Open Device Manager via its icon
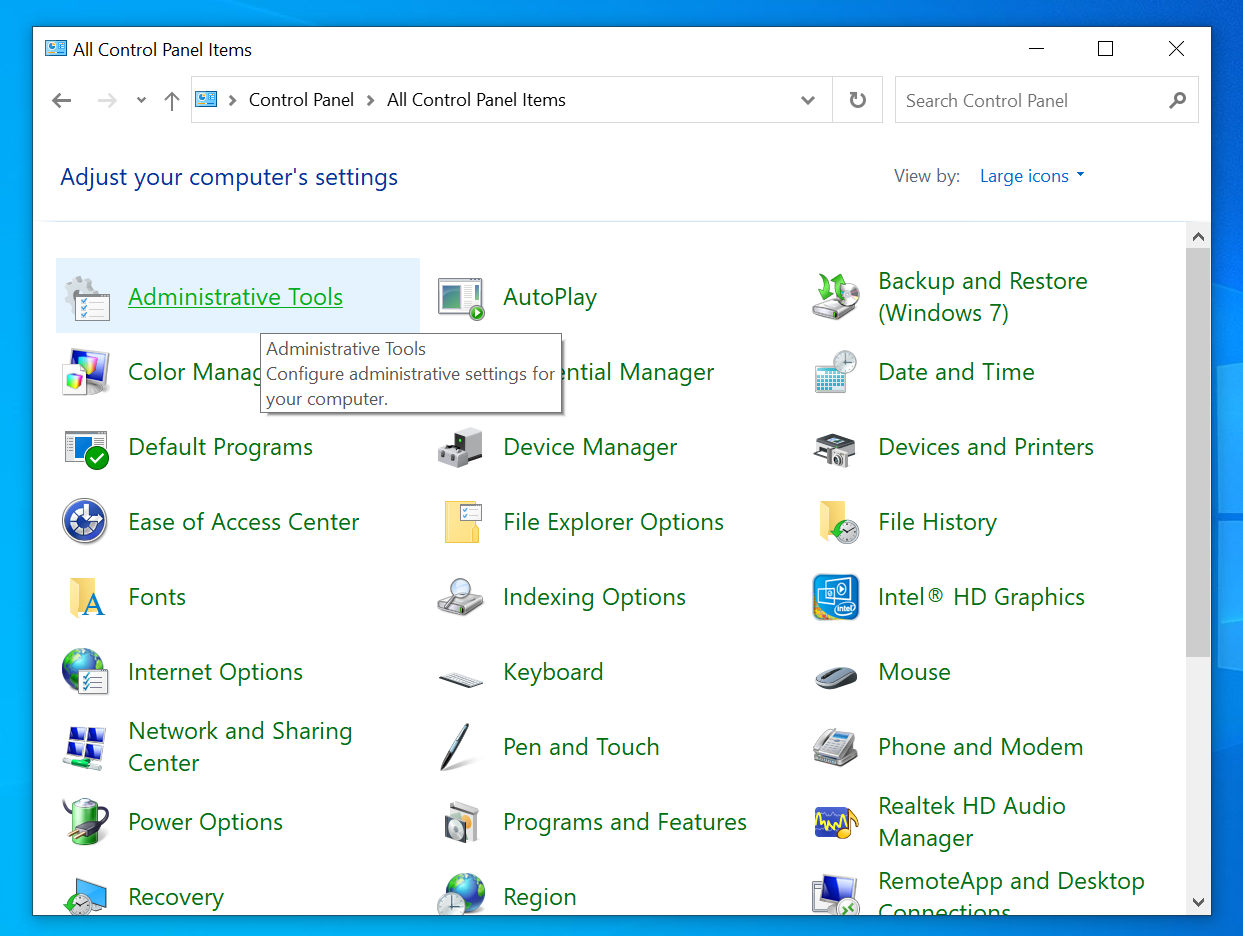 [459, 447]
